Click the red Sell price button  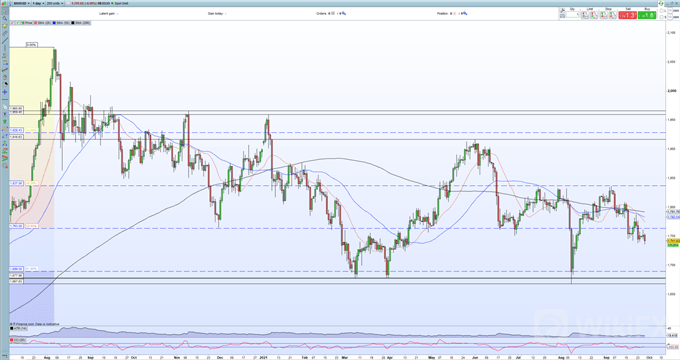pyautogui.click(x=628, y=15)
